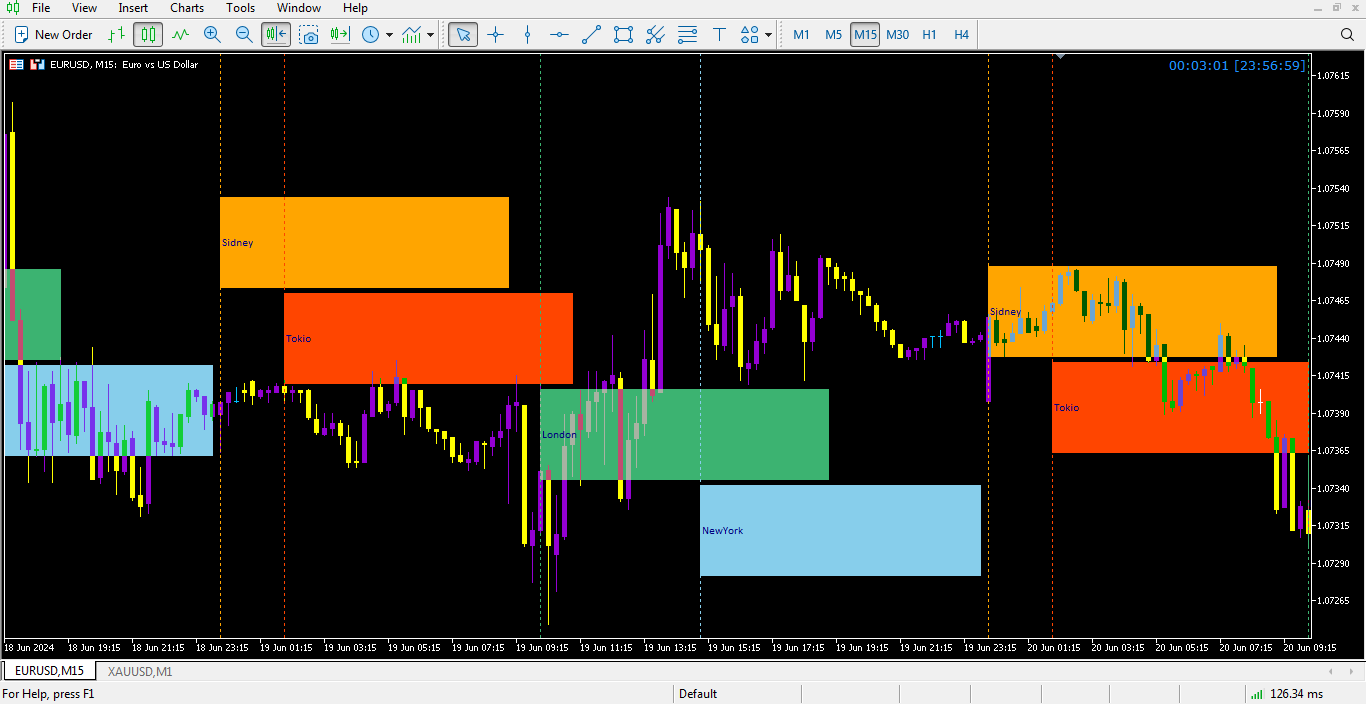Switch chart to line chart view
1366x704 pixels.
pyautogui.click(x=180, y=34)
